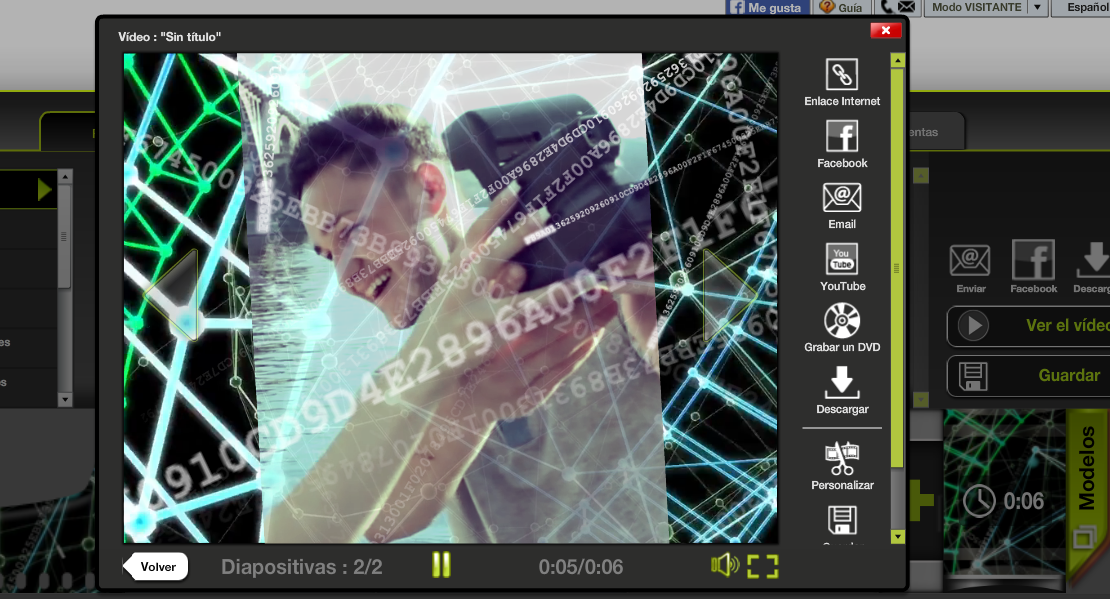Upload video to YouTube

click(x=842, y=259)
